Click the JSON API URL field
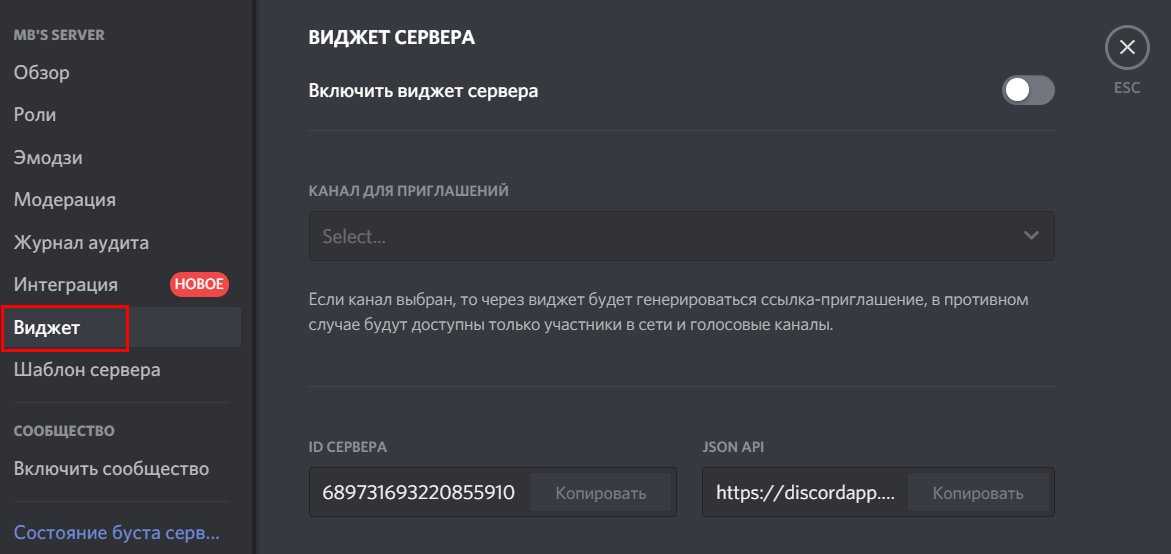 [x=804, y=493]
